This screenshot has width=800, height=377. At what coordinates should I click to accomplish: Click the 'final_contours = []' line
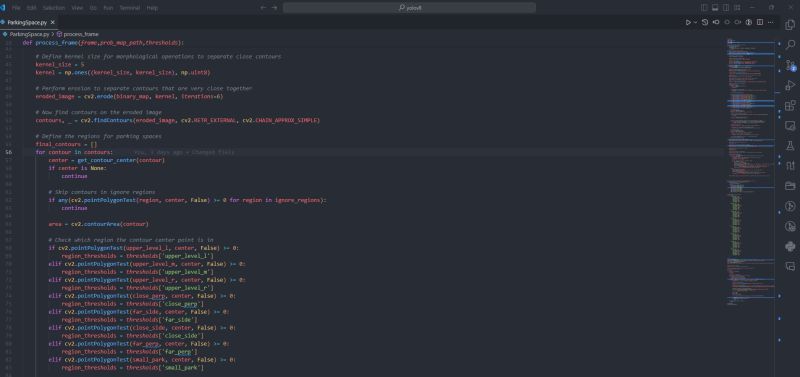click(x=66, y=144)
